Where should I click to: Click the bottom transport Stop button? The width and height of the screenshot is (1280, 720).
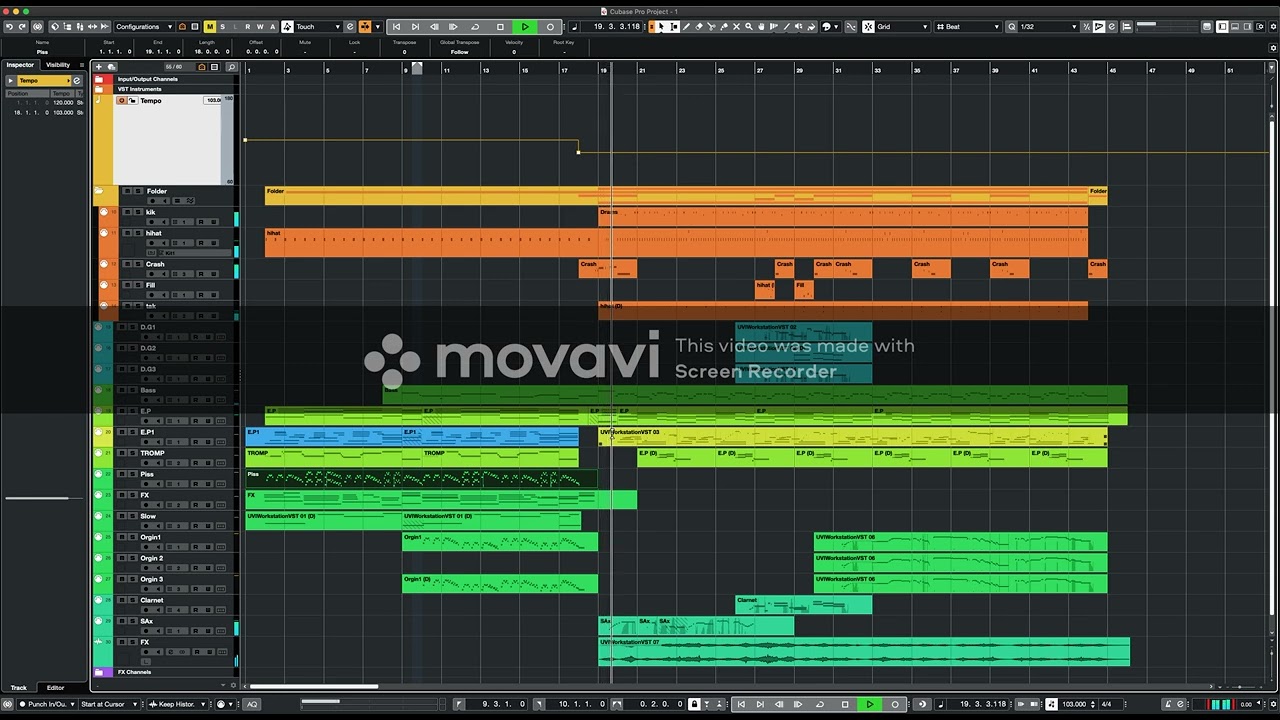click(845, 704)
